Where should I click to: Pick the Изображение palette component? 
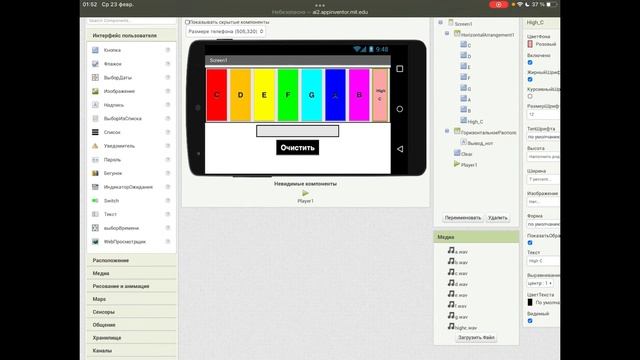click(119, 91)
